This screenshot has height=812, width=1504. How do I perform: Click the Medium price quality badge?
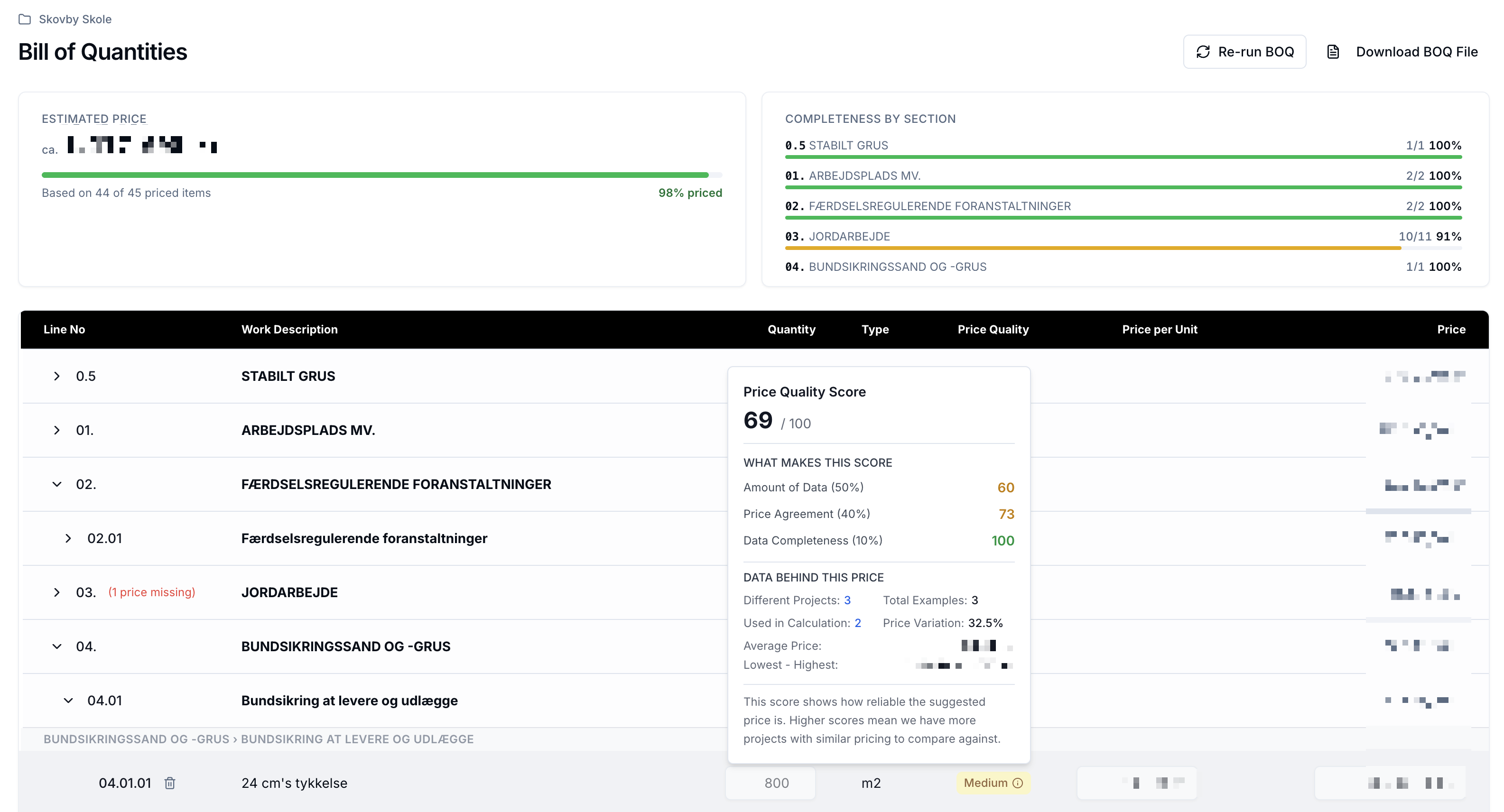coord(993,783)
